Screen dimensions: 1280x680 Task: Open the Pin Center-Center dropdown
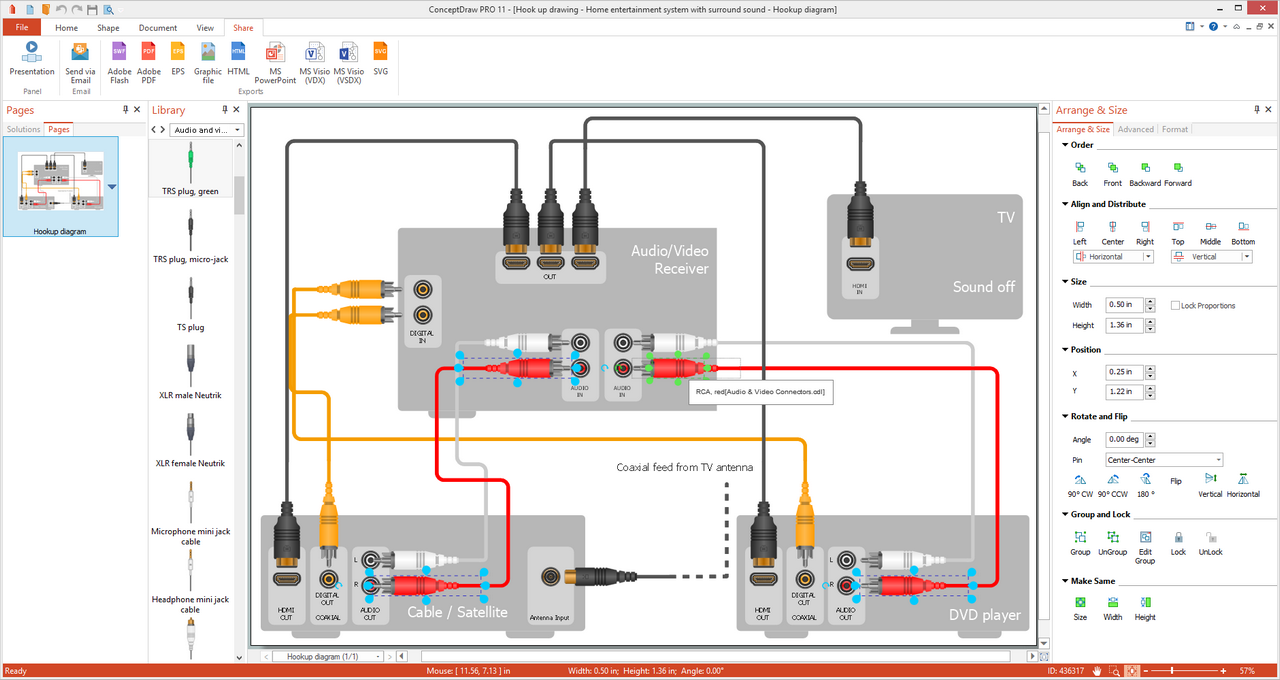pyautogui.click(x=1164, y=460)
